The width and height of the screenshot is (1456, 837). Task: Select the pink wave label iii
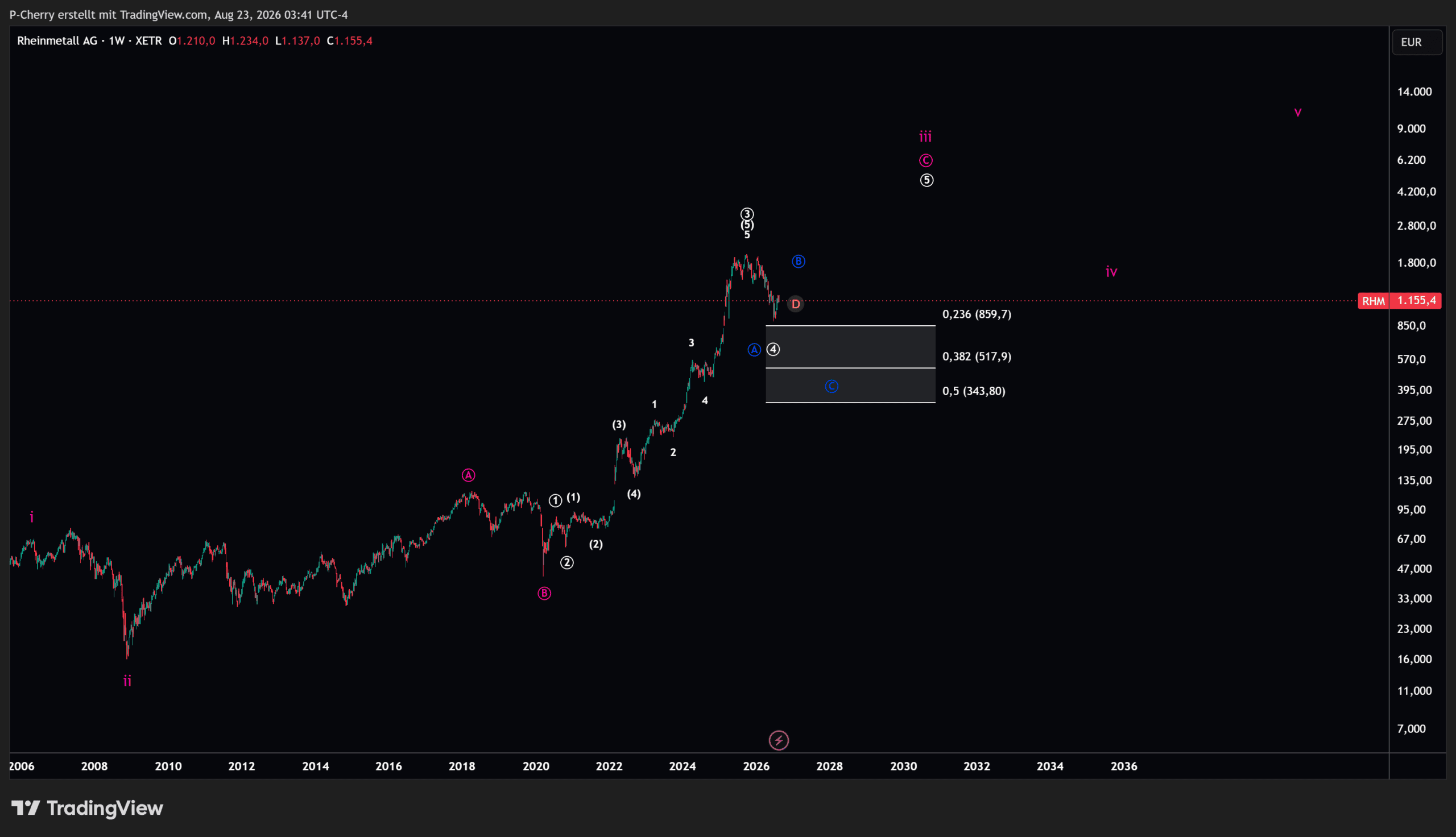[925, 137]
